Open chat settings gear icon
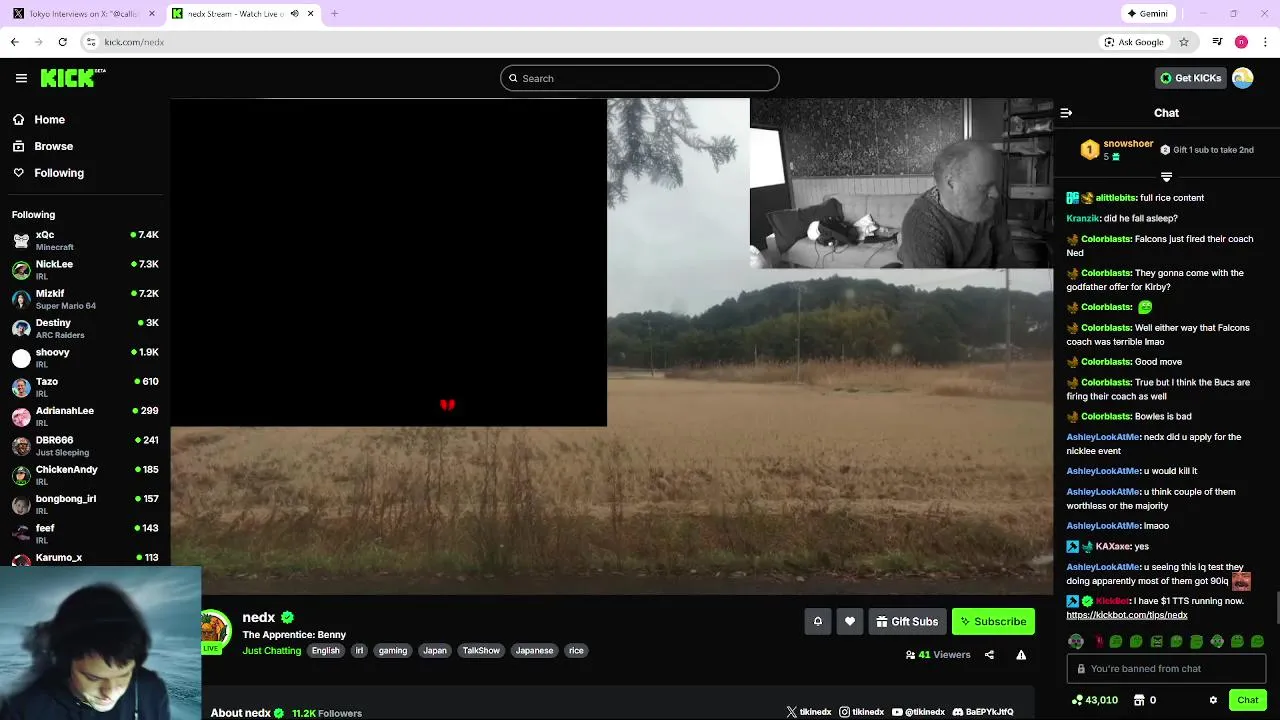This screenshot has width=1280, height=720. pyautogui.click(x=1213, y=700)
